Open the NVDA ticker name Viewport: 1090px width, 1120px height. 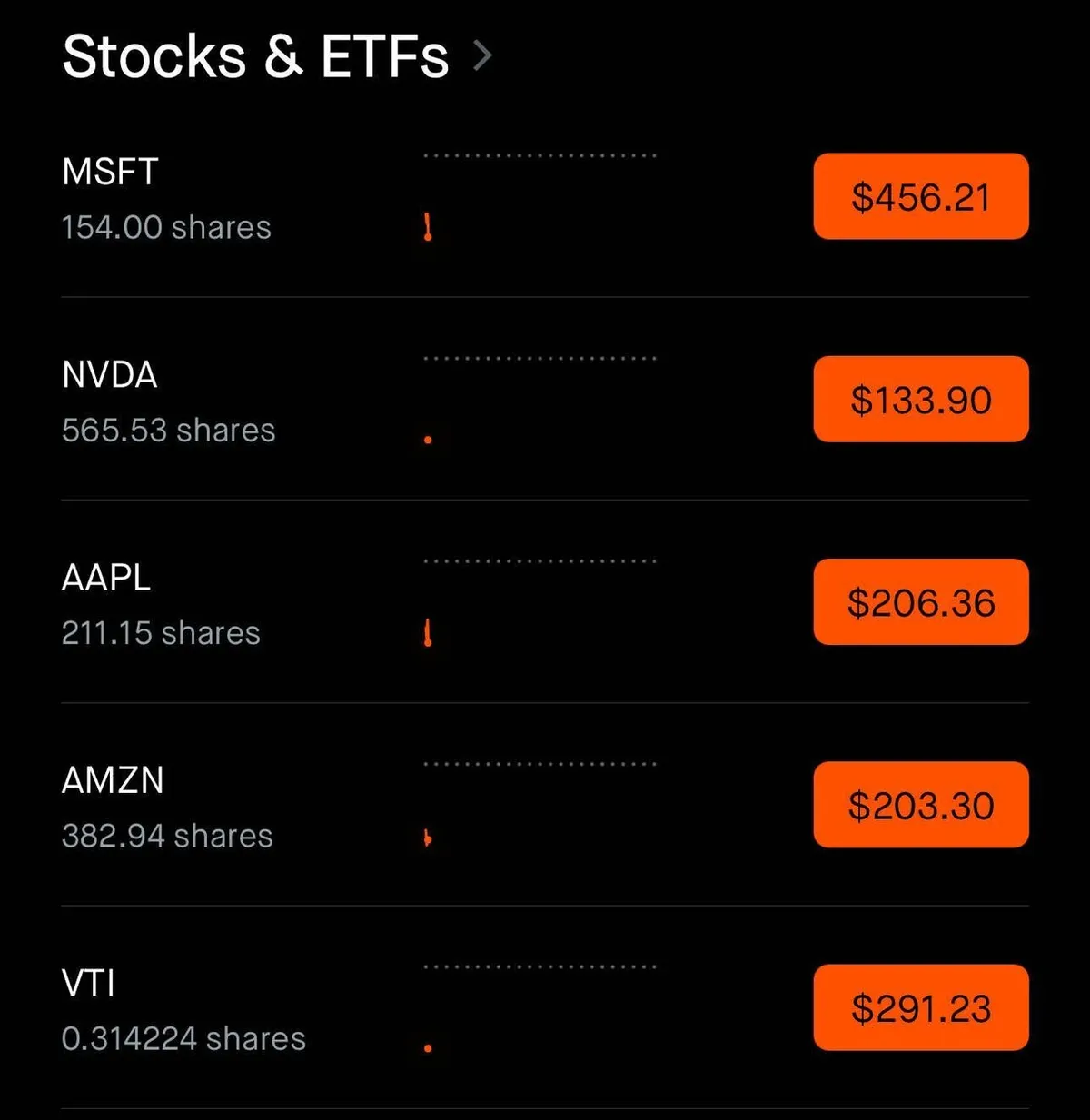tap(110, 374)
